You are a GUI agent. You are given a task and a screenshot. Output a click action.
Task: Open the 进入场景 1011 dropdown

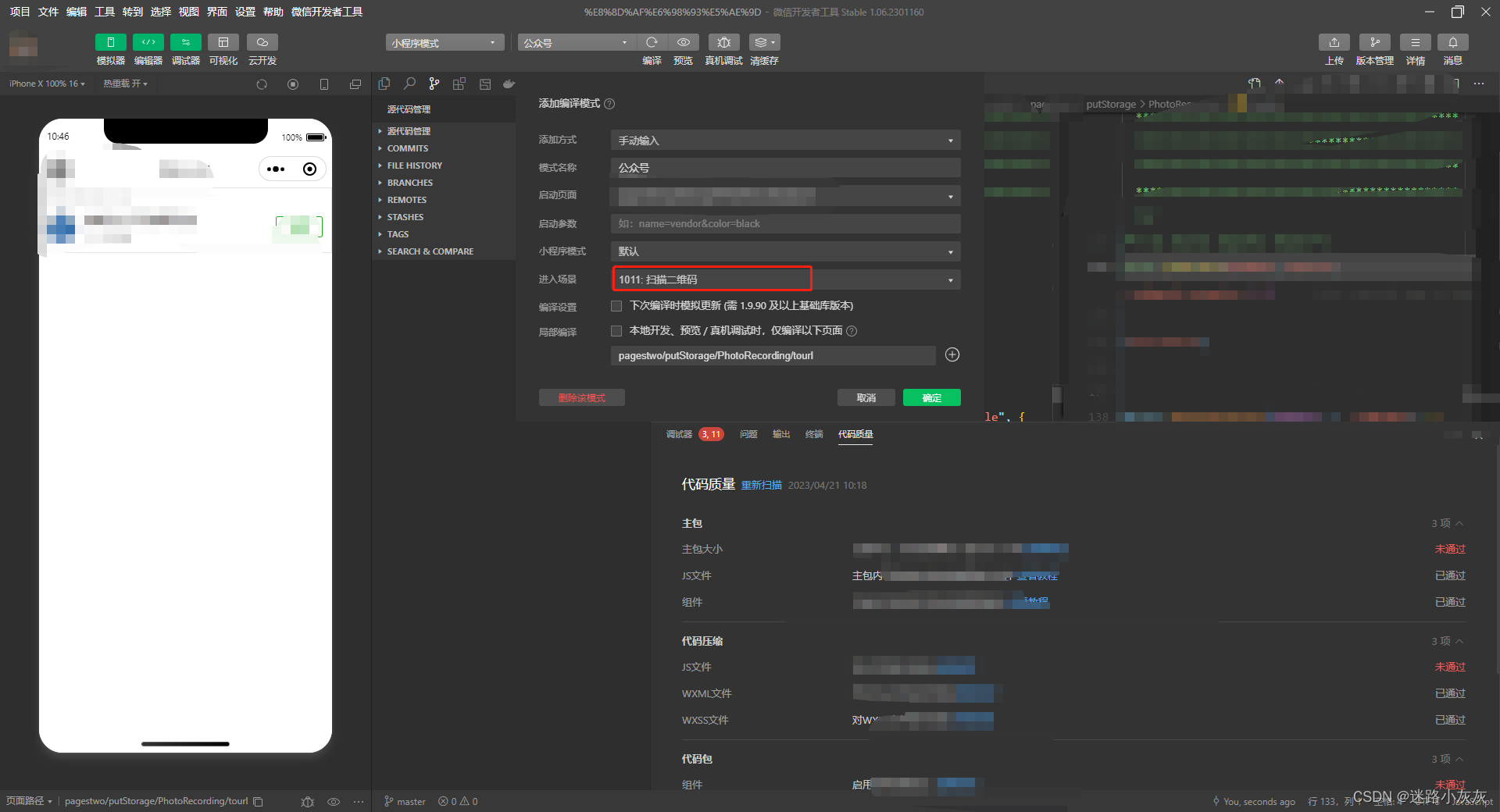point(785,280)
